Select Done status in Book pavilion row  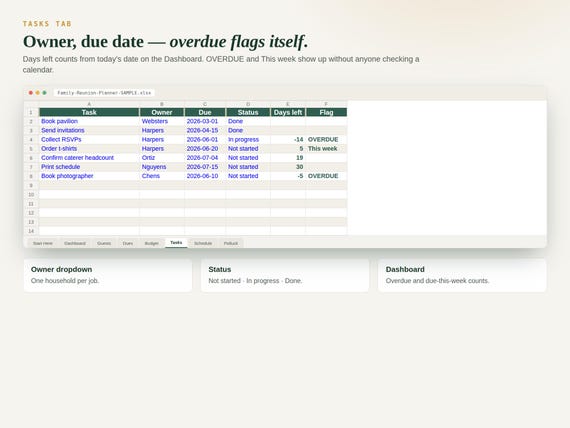point(248,121)
